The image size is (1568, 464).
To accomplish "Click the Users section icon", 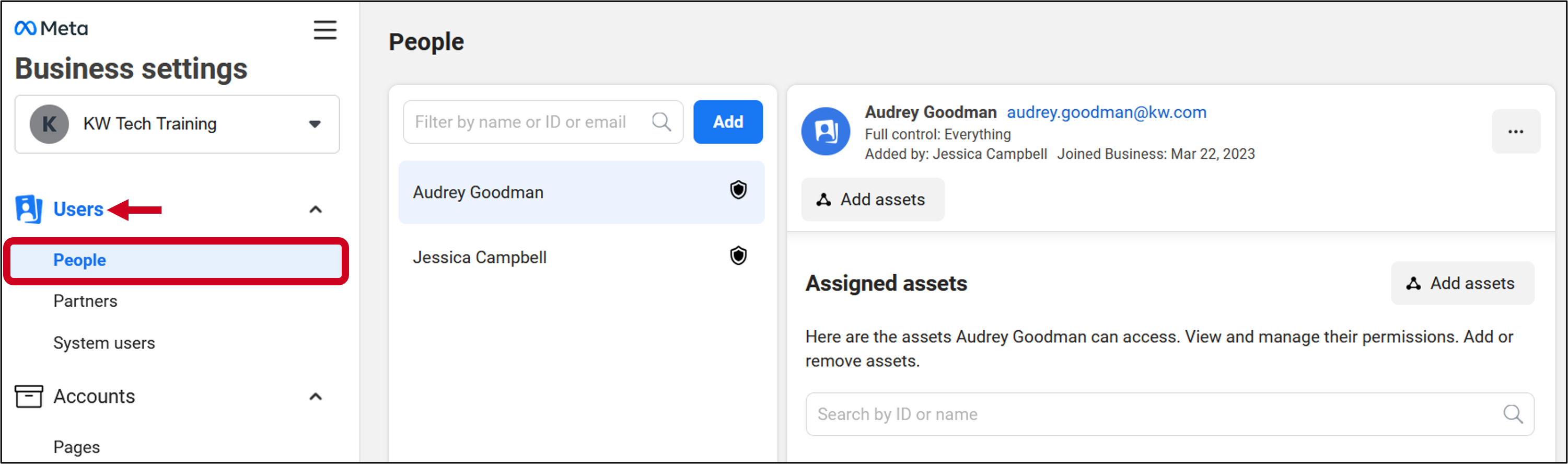I will coord(29,210).
